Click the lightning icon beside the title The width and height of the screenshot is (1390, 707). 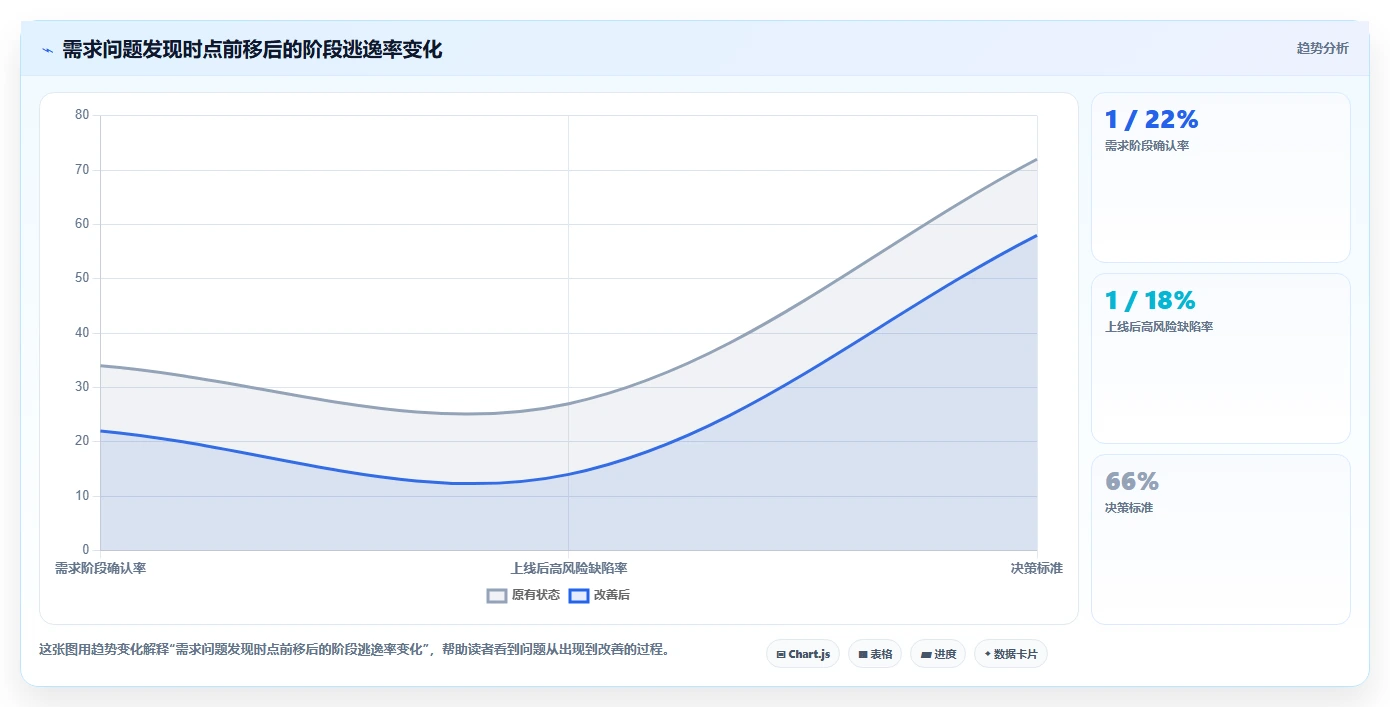[47, 50]
